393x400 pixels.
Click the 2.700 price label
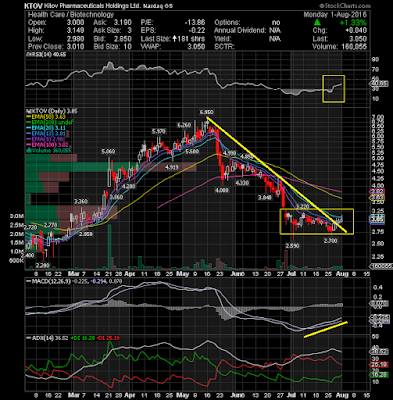[331, 241]
